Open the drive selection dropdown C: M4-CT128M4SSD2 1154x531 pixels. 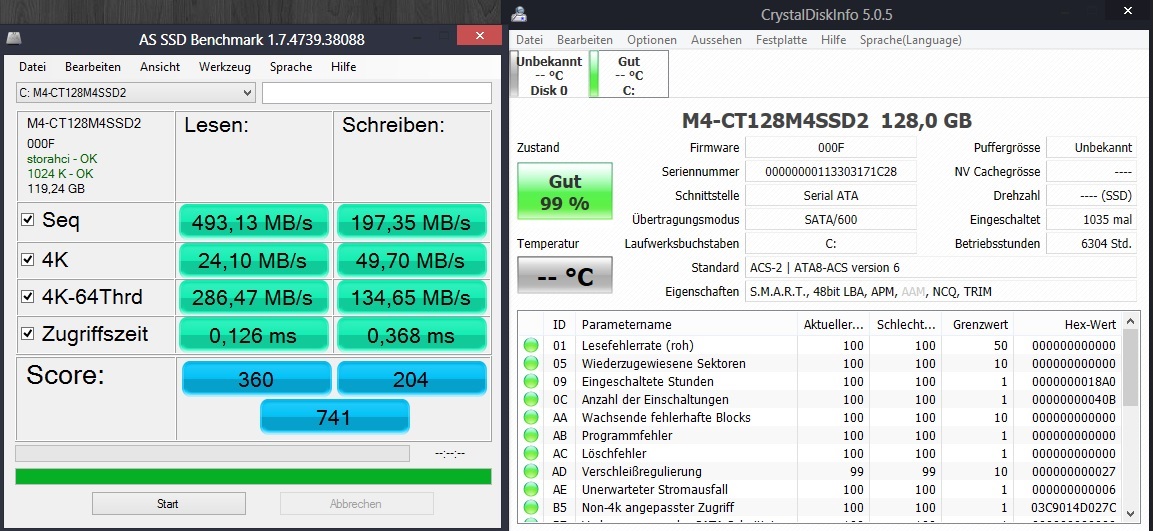click(135, 93)
